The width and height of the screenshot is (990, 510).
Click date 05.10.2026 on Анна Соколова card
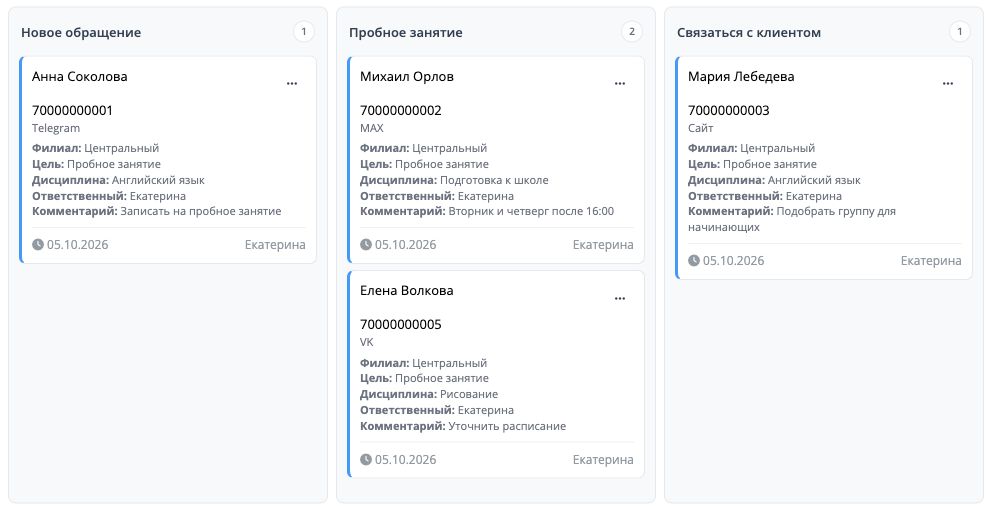coord(78,245)
